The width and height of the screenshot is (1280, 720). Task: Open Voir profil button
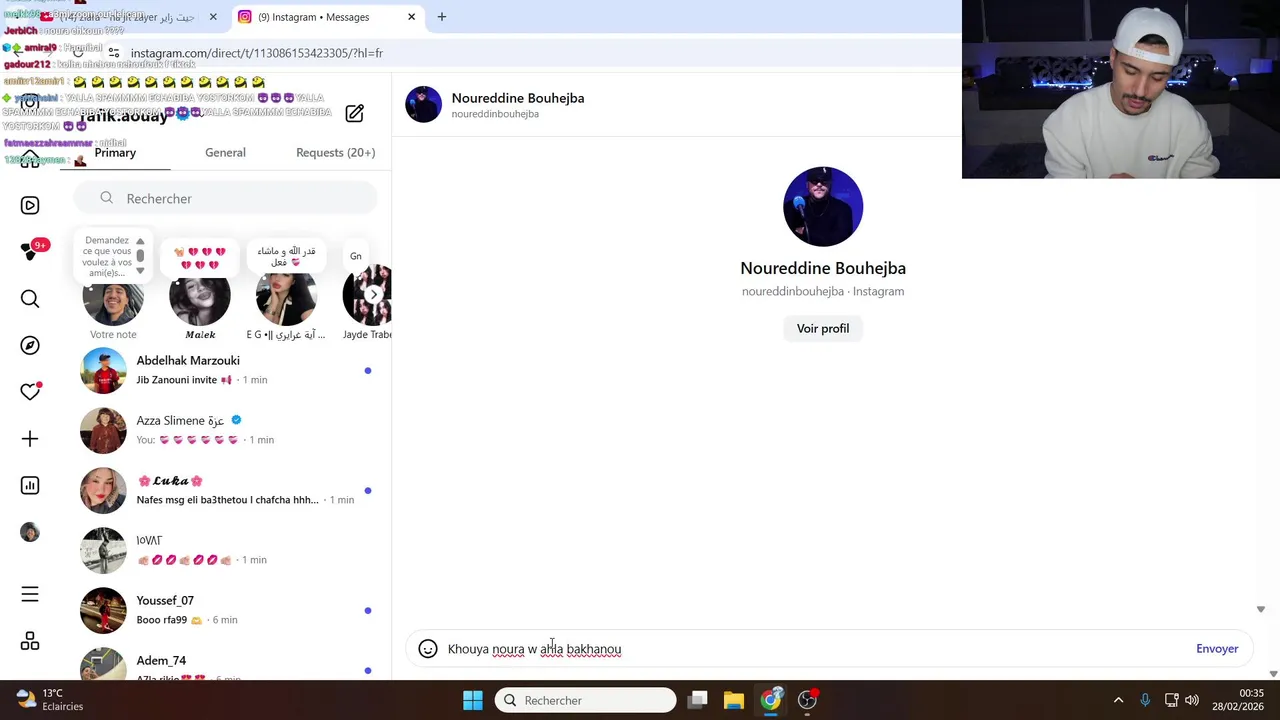pos(823,328)
